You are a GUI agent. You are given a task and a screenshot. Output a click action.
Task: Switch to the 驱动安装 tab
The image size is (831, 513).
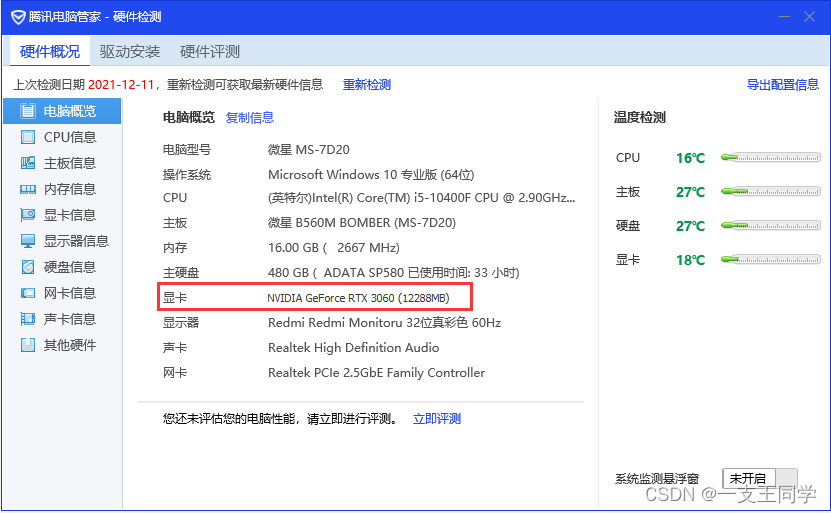coord(130,51)
